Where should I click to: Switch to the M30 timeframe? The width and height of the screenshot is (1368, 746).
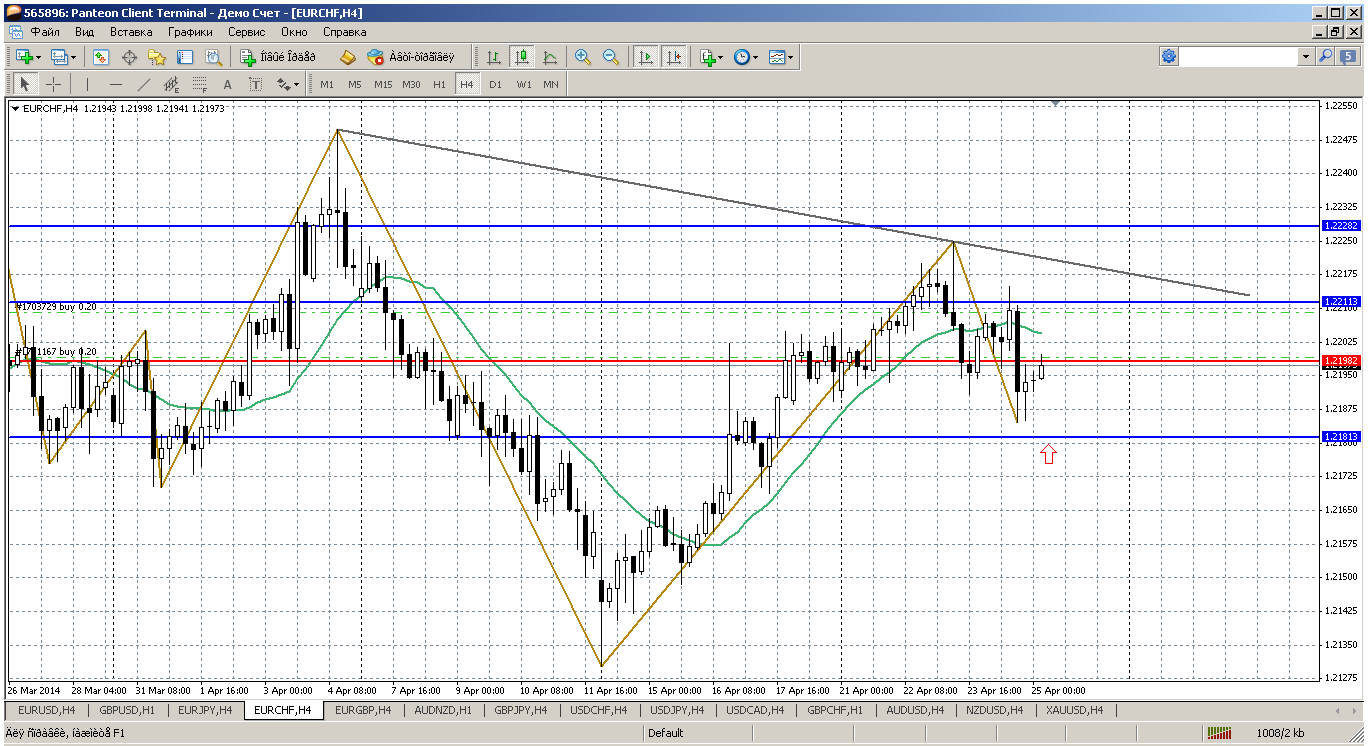pos(412,84)
